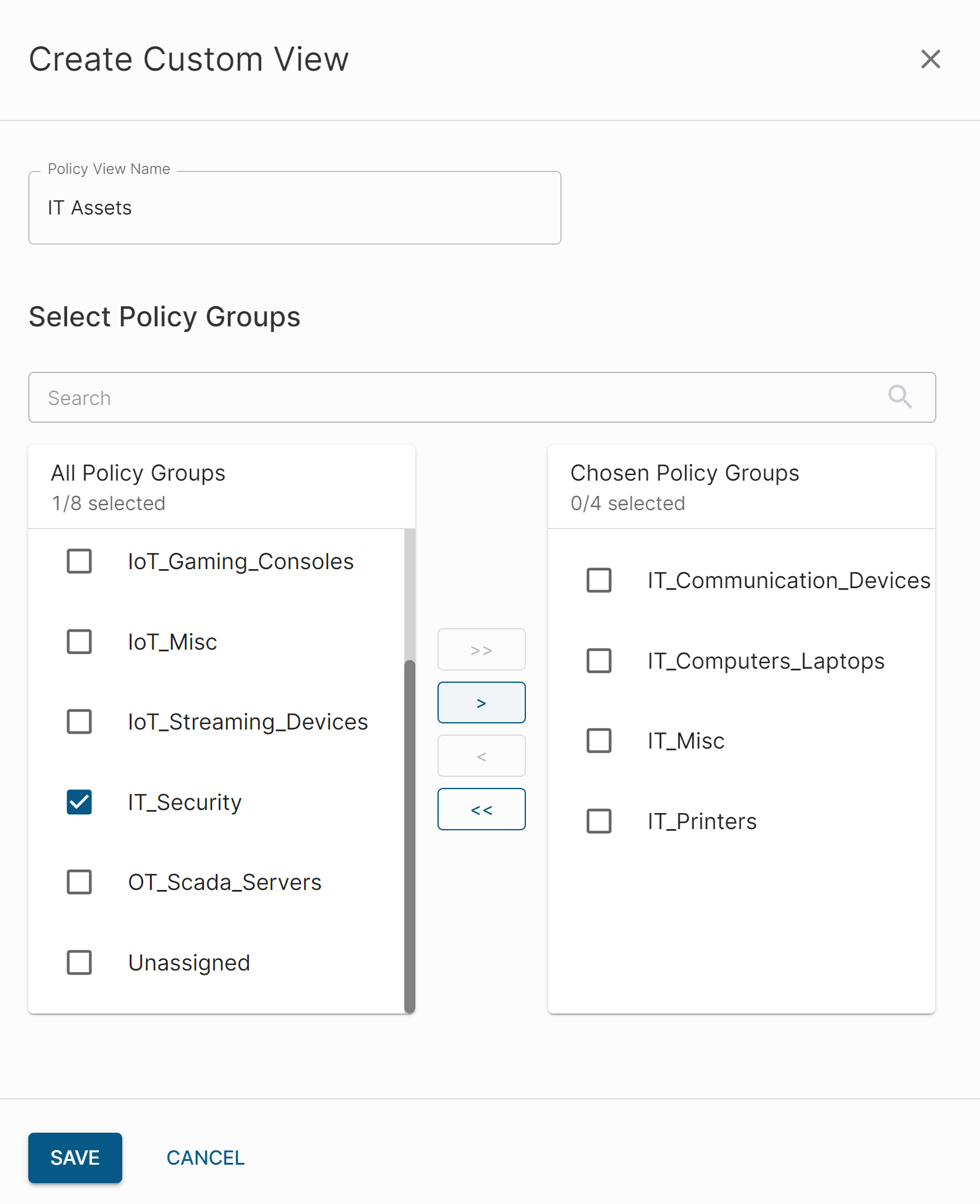Click the single left arrow transfer button
Viewport: 980px width, 1204px height.
click(x=481, y=756)
